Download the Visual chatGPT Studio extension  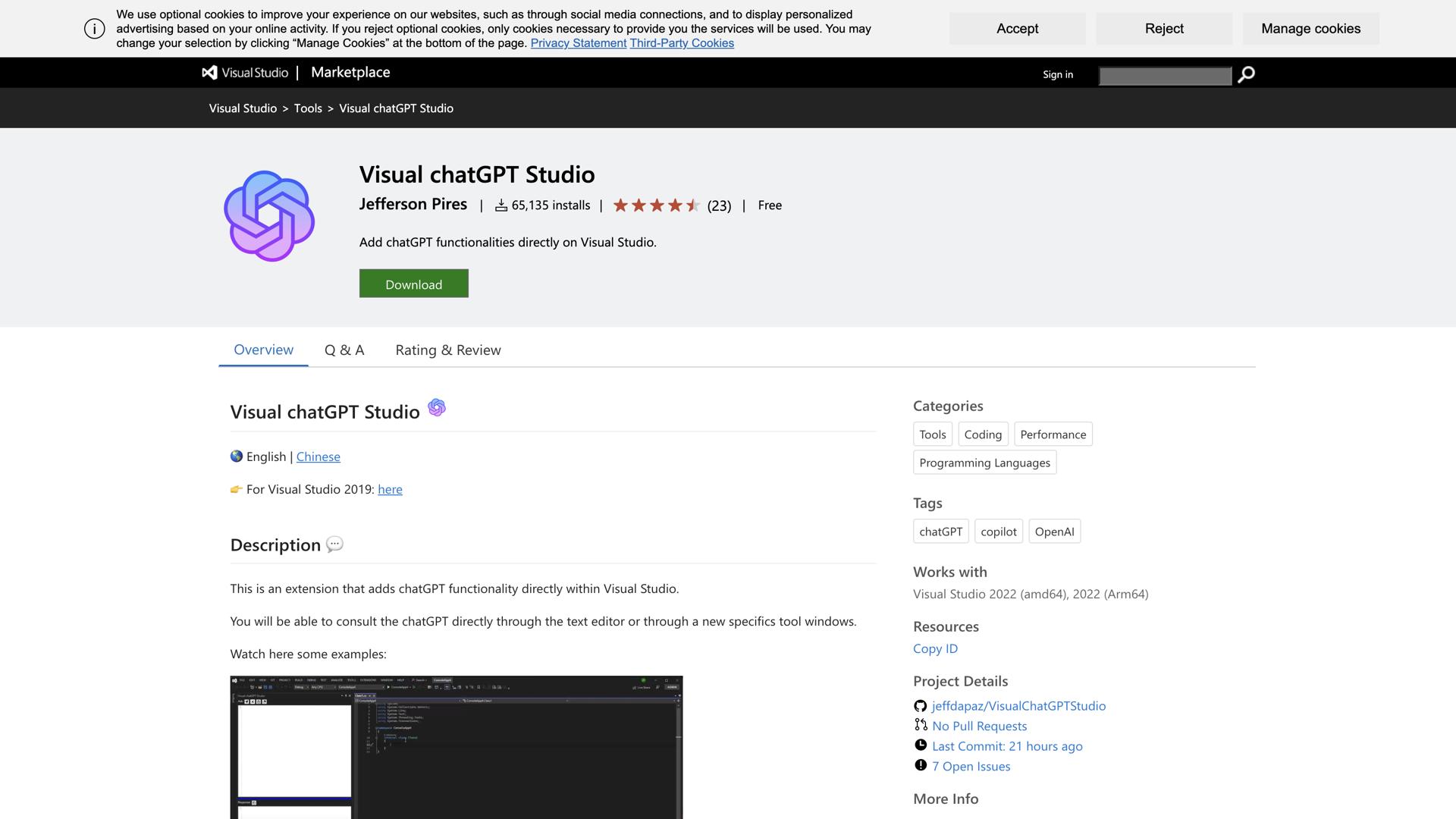[413, 284]
